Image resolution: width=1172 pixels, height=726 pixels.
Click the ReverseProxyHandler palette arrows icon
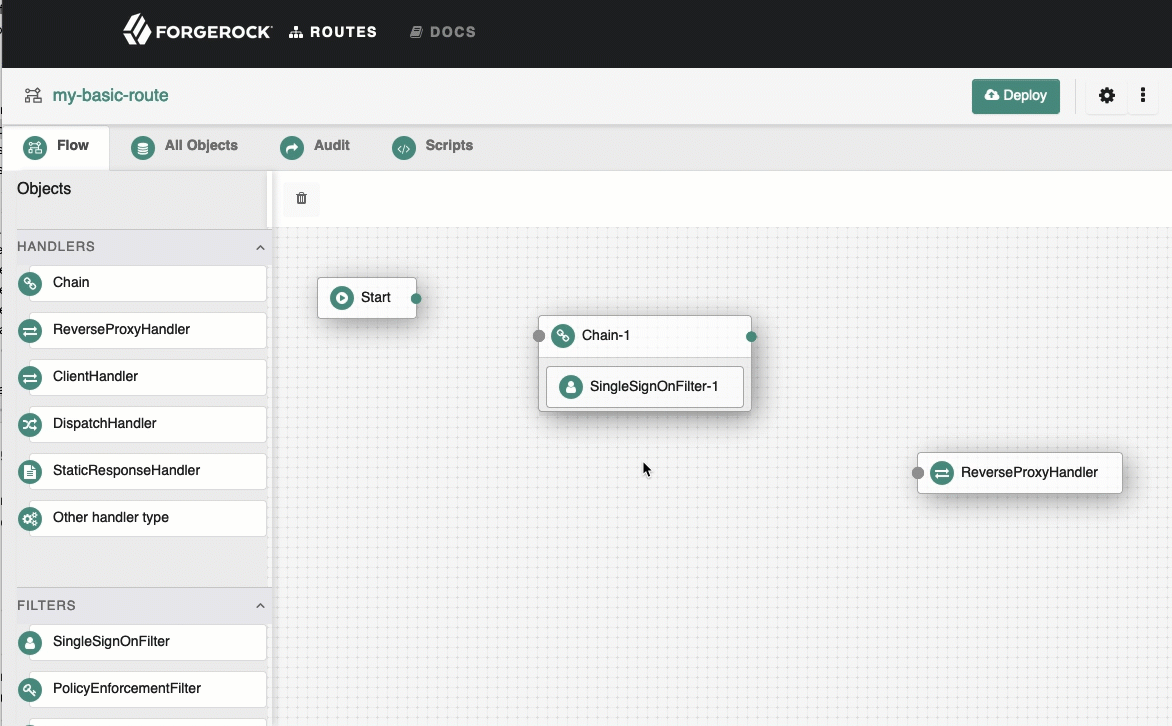30,330
